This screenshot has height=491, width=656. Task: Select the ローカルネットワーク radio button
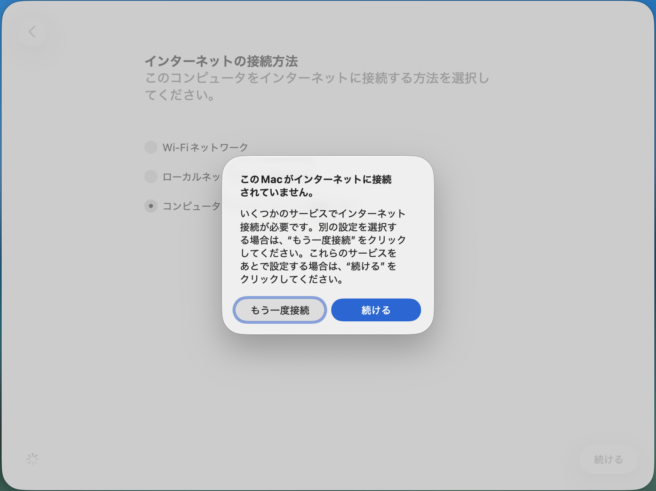[x=151, y=176]
